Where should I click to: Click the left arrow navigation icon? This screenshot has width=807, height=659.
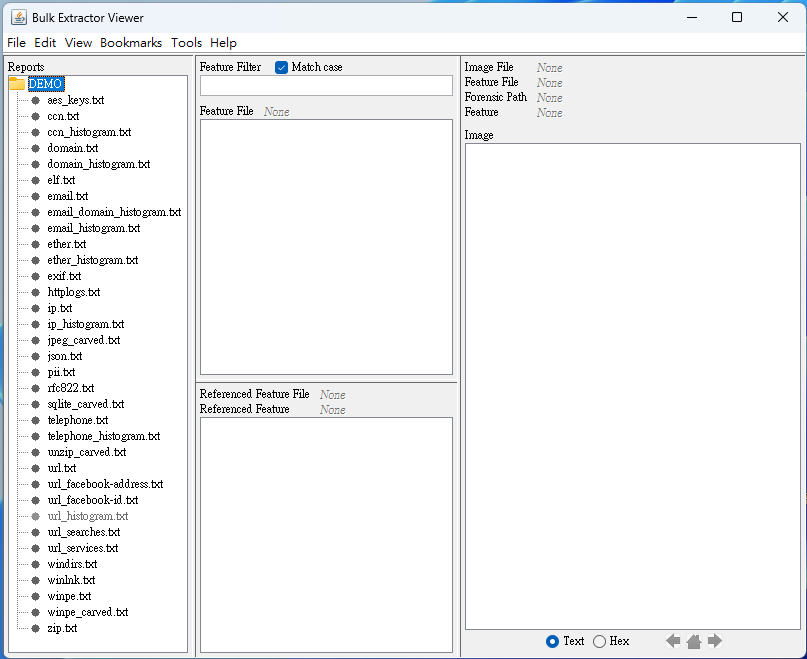click(673, 641)
